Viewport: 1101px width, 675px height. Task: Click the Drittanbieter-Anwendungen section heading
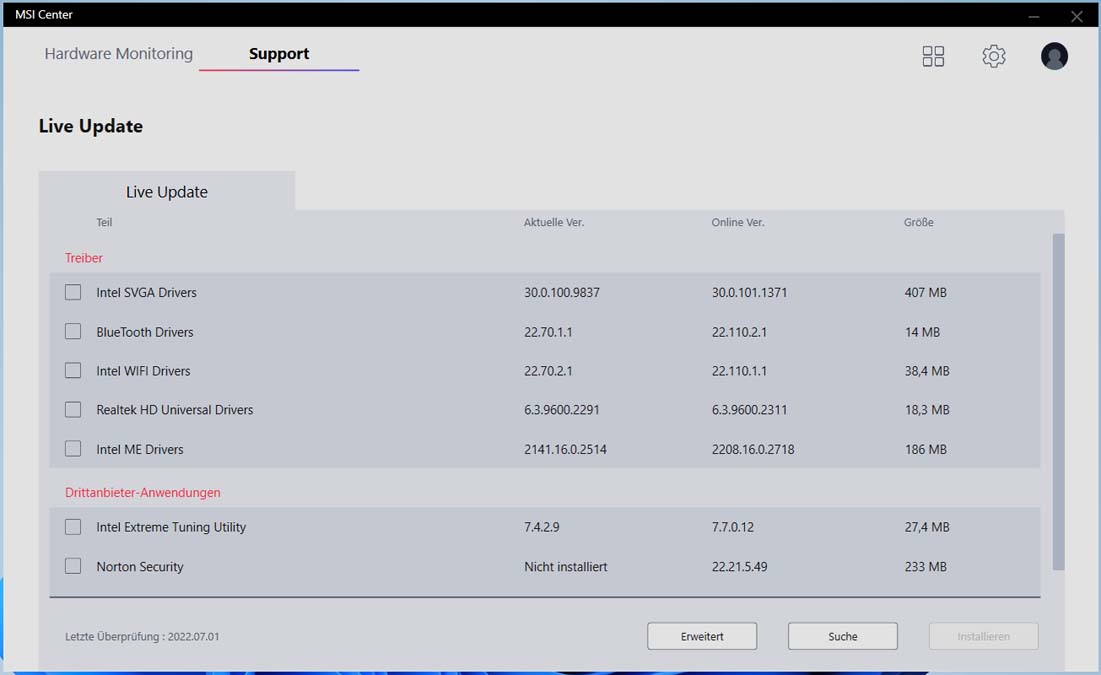pyautogui.click(x=143, y=492)
